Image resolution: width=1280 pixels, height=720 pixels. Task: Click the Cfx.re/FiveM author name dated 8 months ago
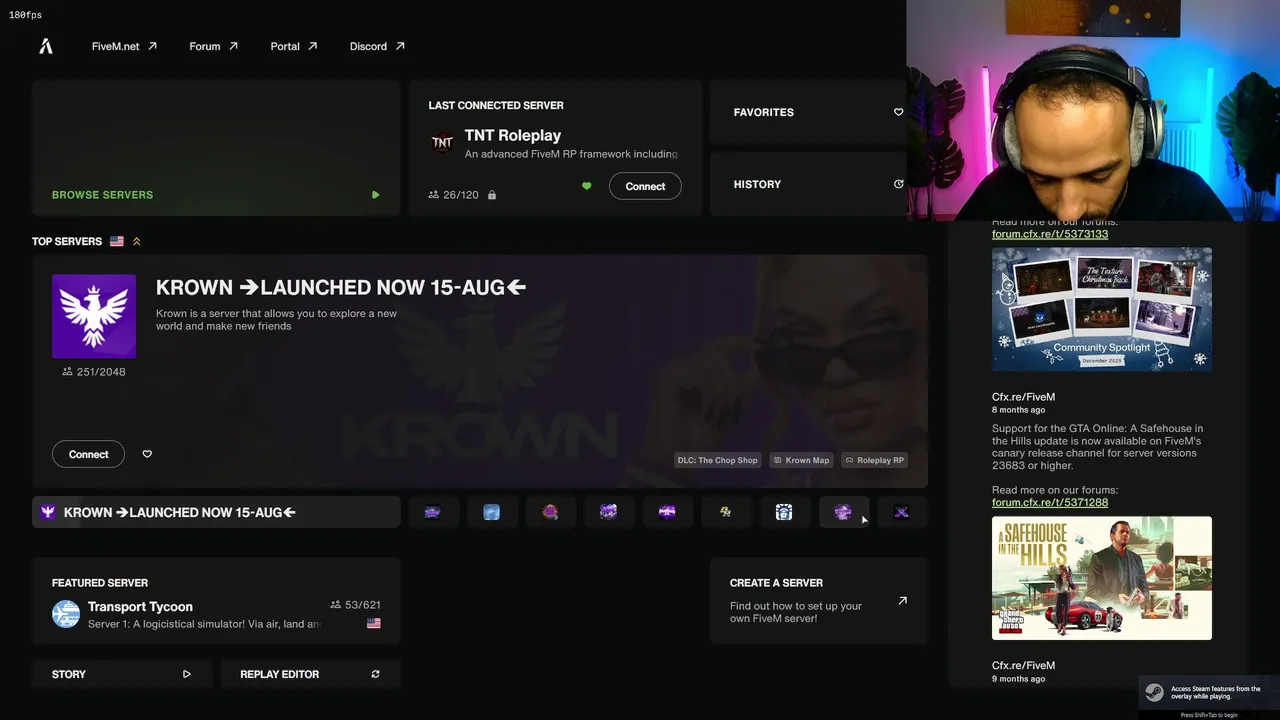tap(1023, 397)
